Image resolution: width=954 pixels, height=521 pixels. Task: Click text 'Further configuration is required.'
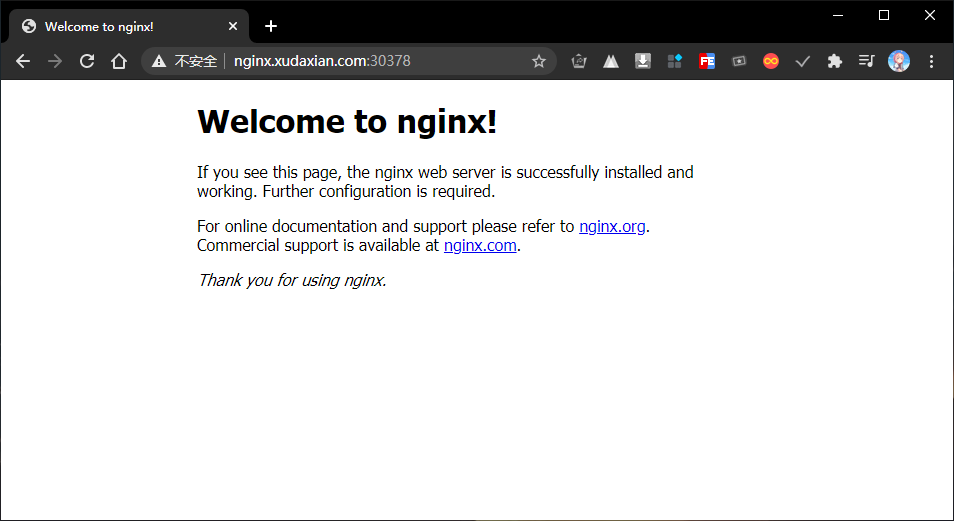click(379, 191)
